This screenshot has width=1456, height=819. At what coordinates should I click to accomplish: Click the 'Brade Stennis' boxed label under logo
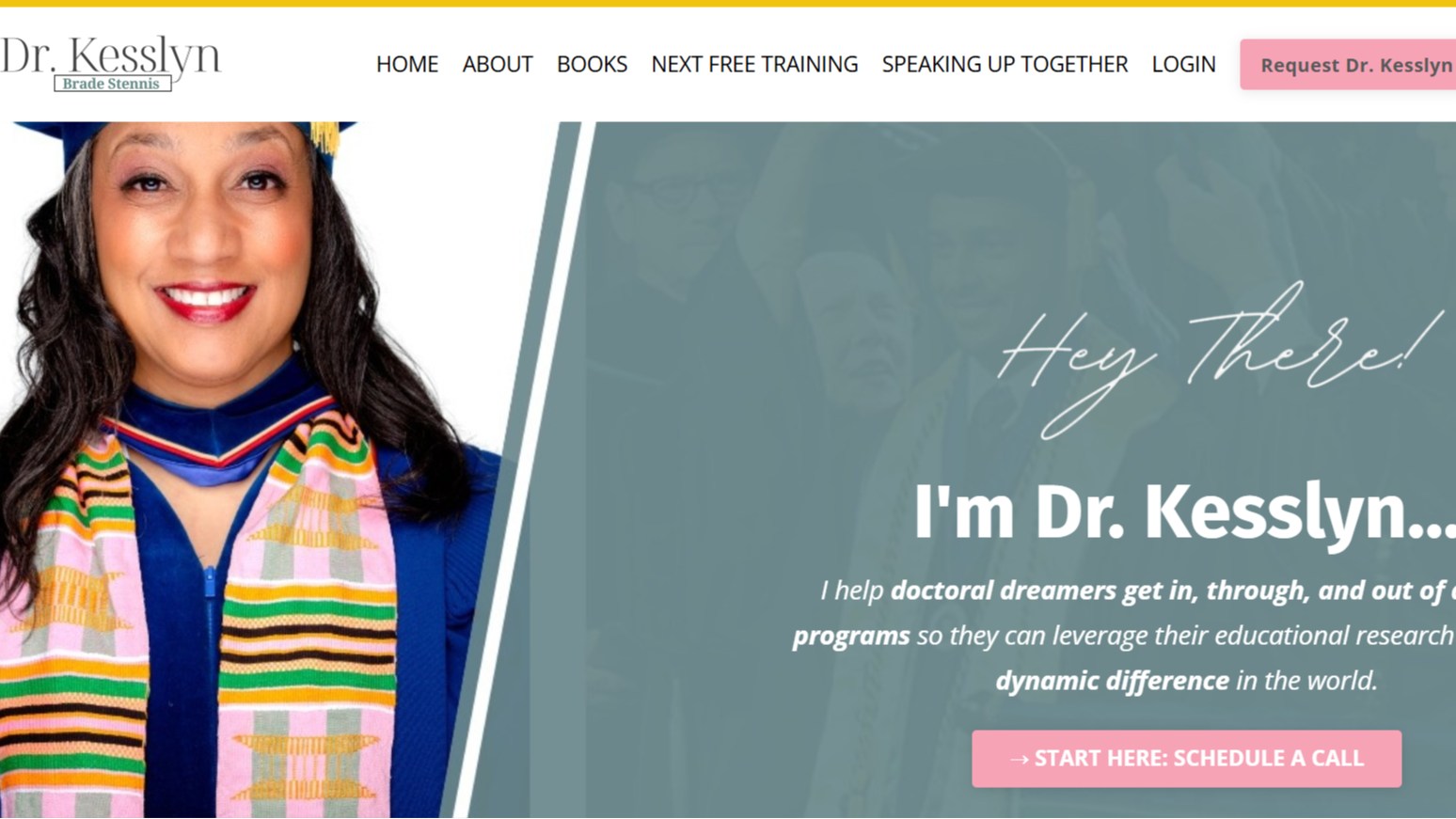(x=112, y=84)
